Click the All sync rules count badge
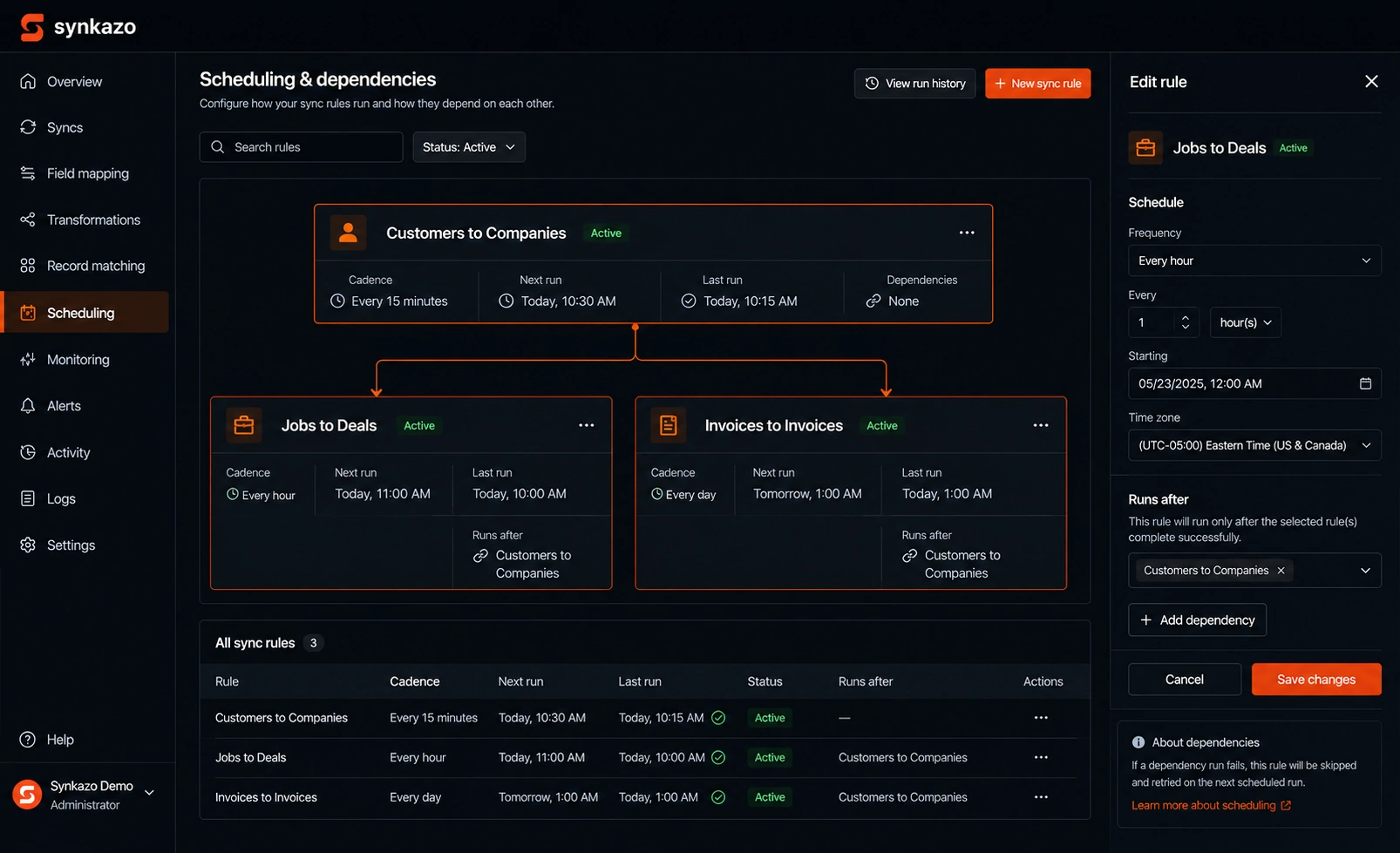 coord(313,643)
